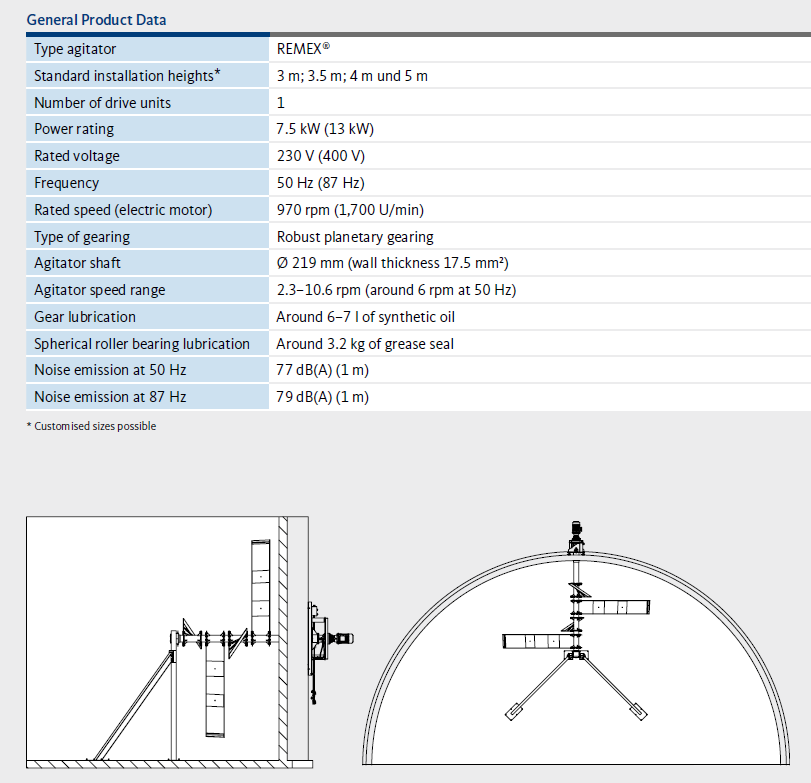Select the 3.2 kg grease seal value
Viewport: 811px width, 783px height.
pyautogui.click(x=365, y=344)
